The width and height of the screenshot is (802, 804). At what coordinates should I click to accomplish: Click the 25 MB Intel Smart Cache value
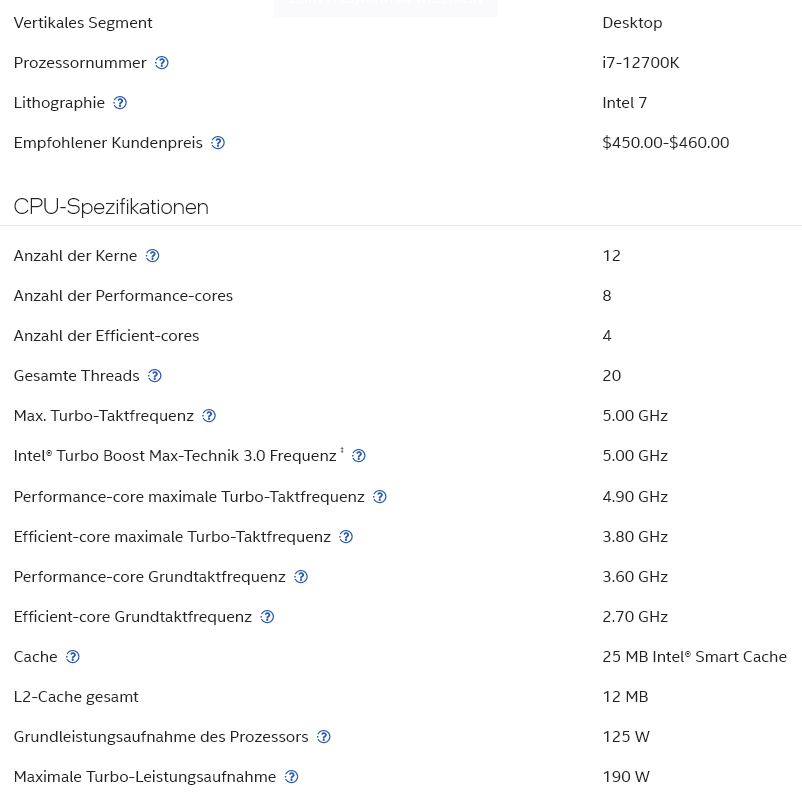tap(694, 657)
